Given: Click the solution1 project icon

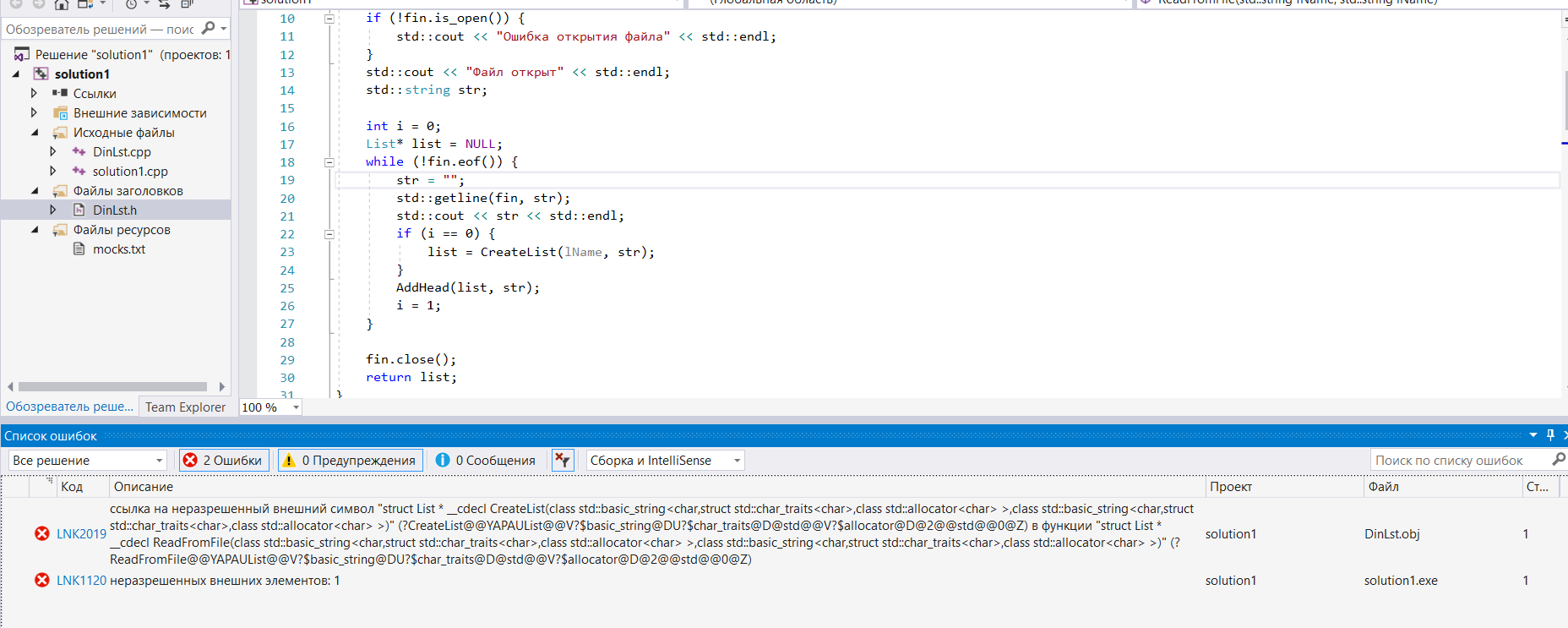Looking at the screenshot, I should point(41,74).
